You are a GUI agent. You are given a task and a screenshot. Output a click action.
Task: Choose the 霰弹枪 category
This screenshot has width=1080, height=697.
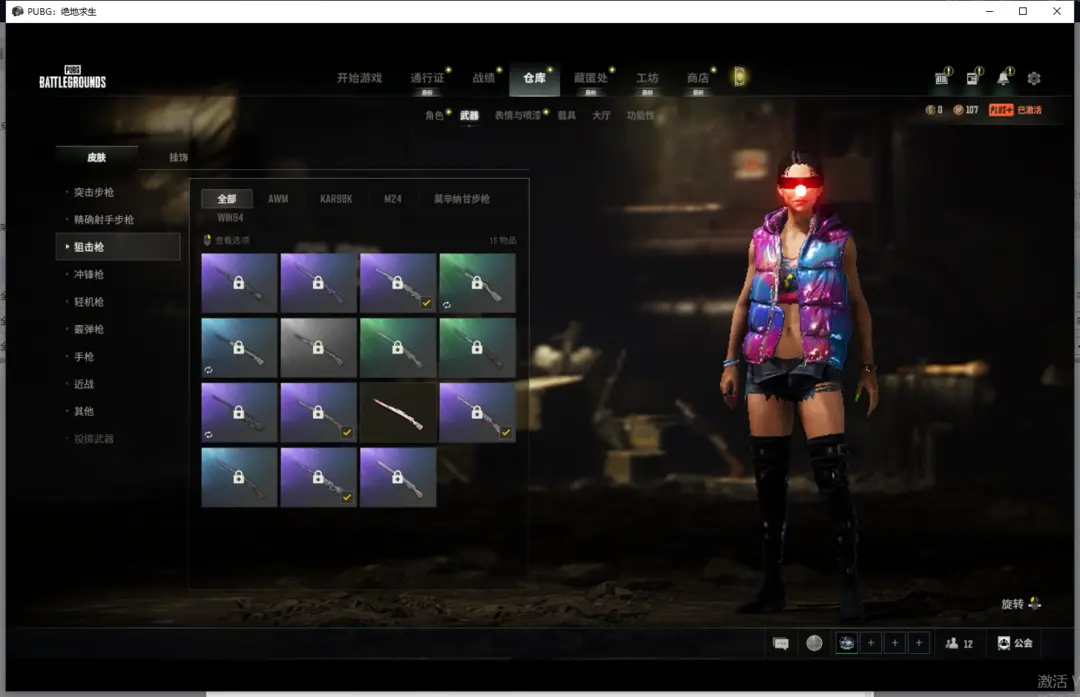tap(89, 329)
